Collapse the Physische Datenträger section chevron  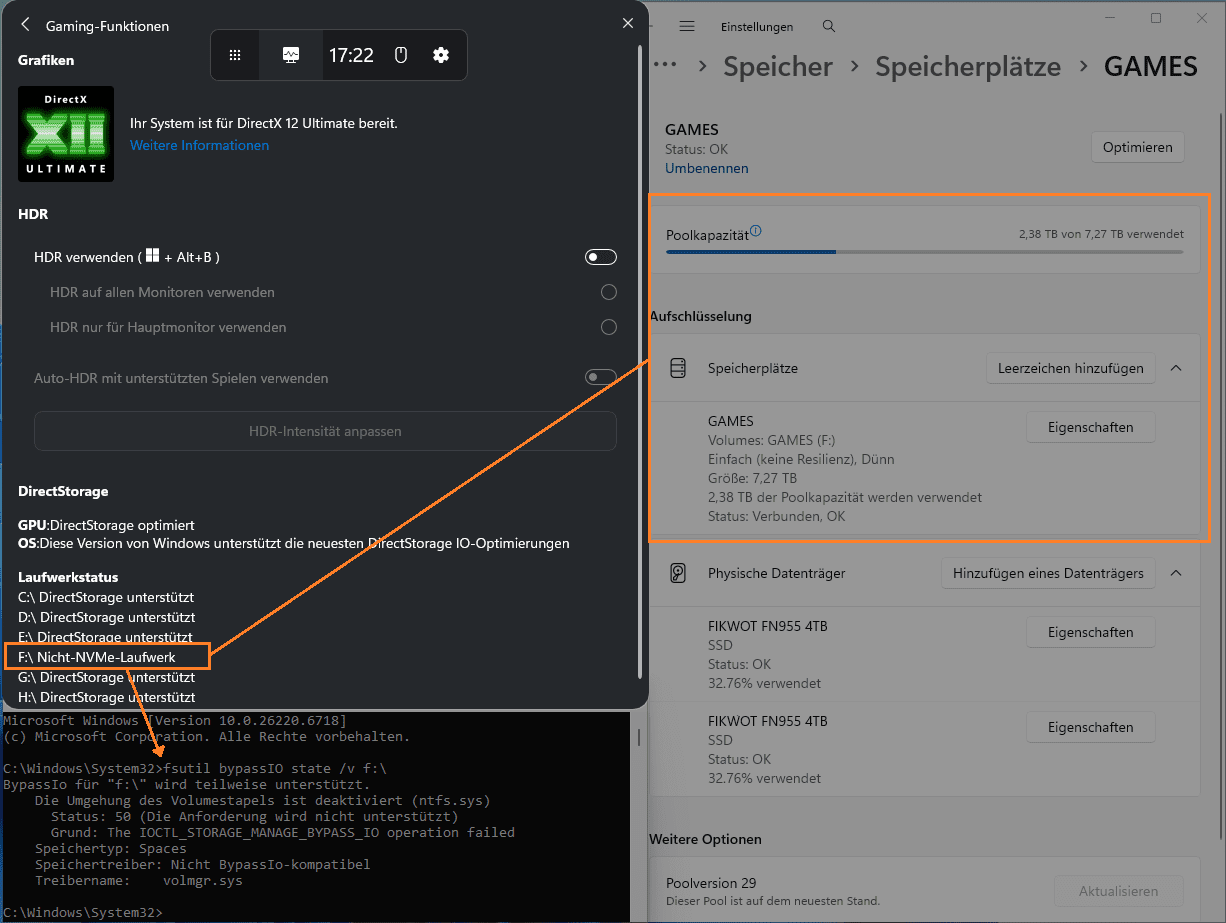[x=1176, y=573]
